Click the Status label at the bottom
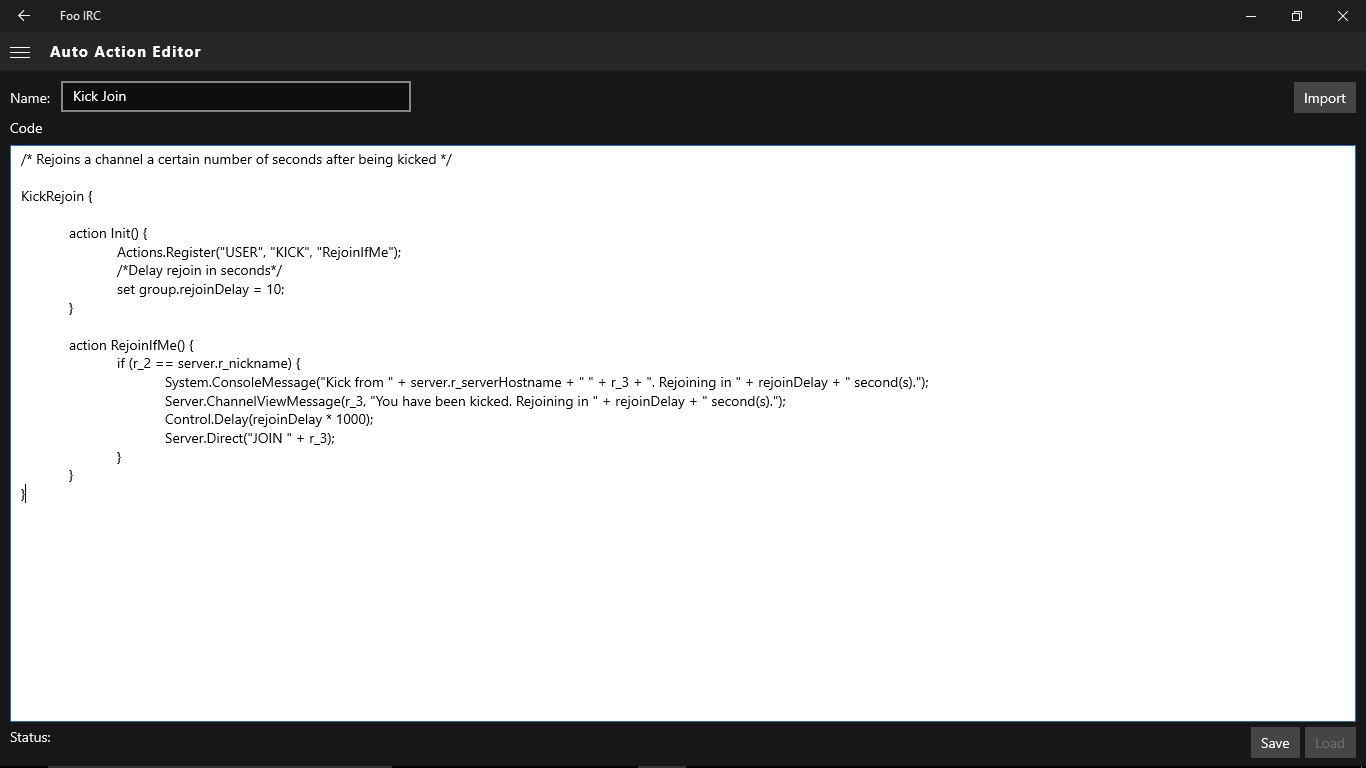The image size is (1366, 768). pos(30,737)
